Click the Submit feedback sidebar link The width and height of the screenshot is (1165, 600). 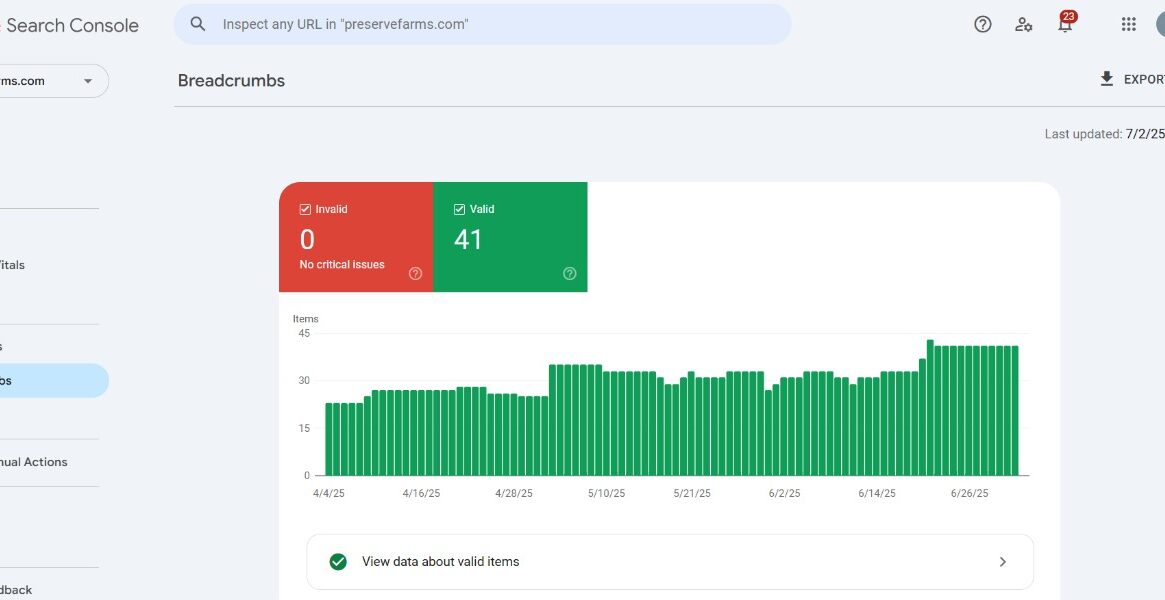click(16, 590)
